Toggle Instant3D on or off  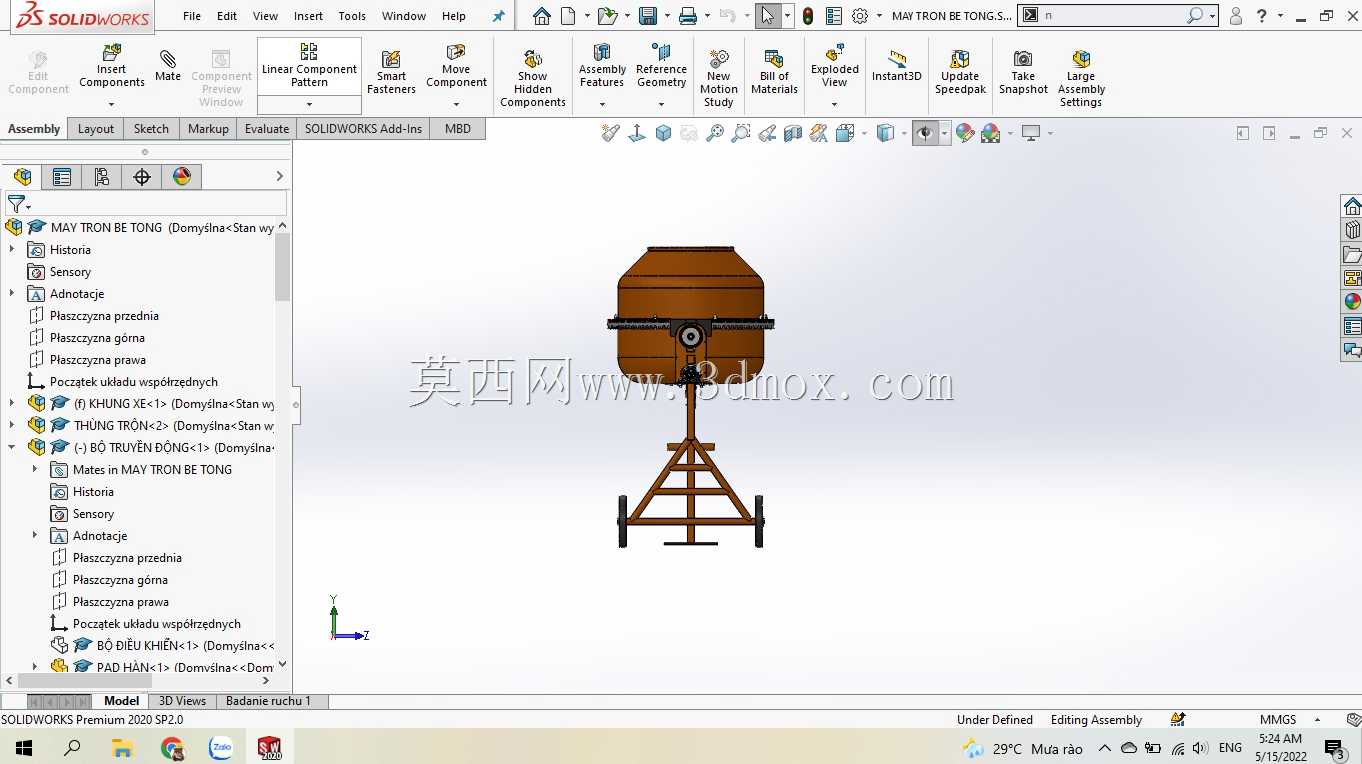tap(896, 66)
